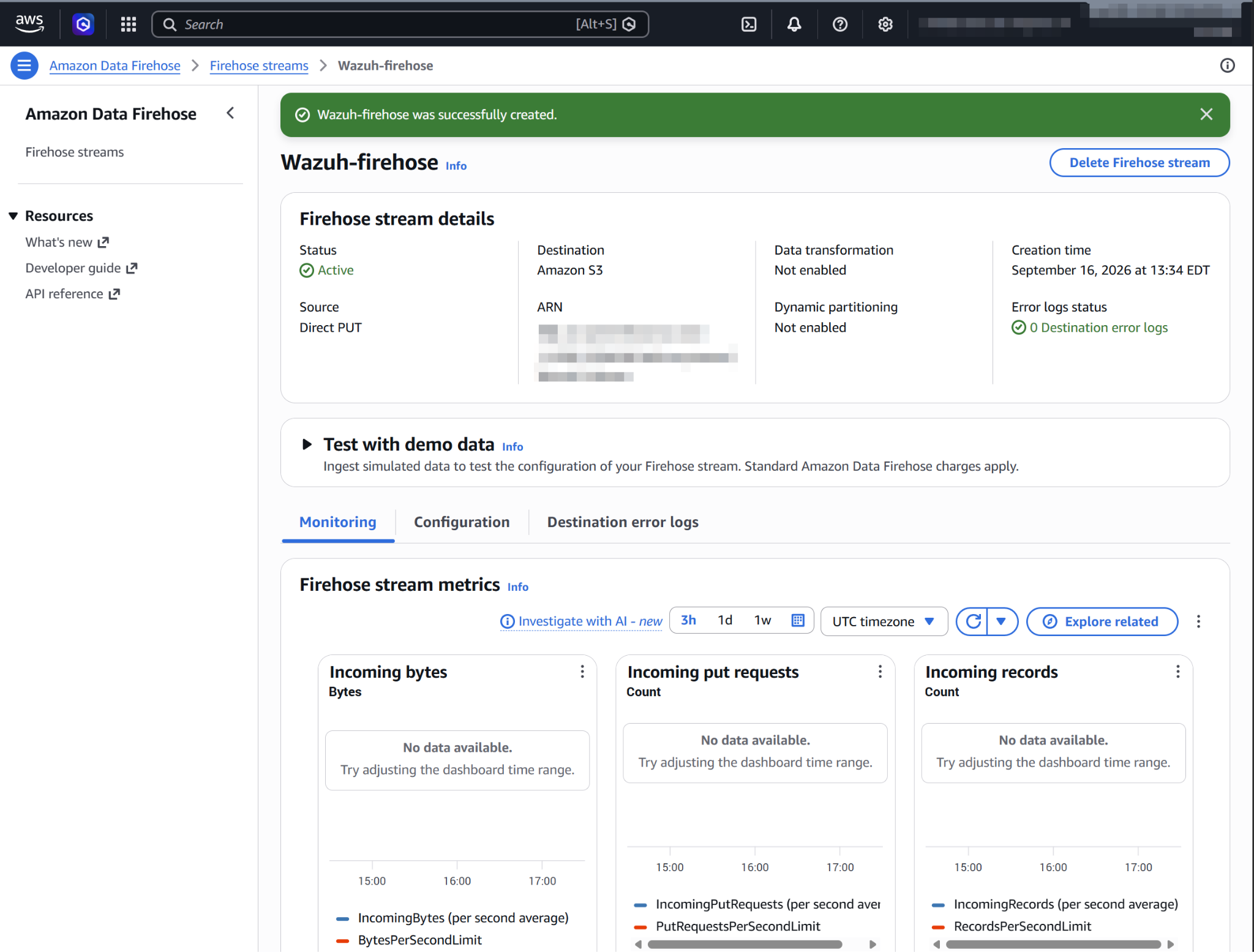Select the 1w time range
The image size is (1254, 952).
[762, 620]
